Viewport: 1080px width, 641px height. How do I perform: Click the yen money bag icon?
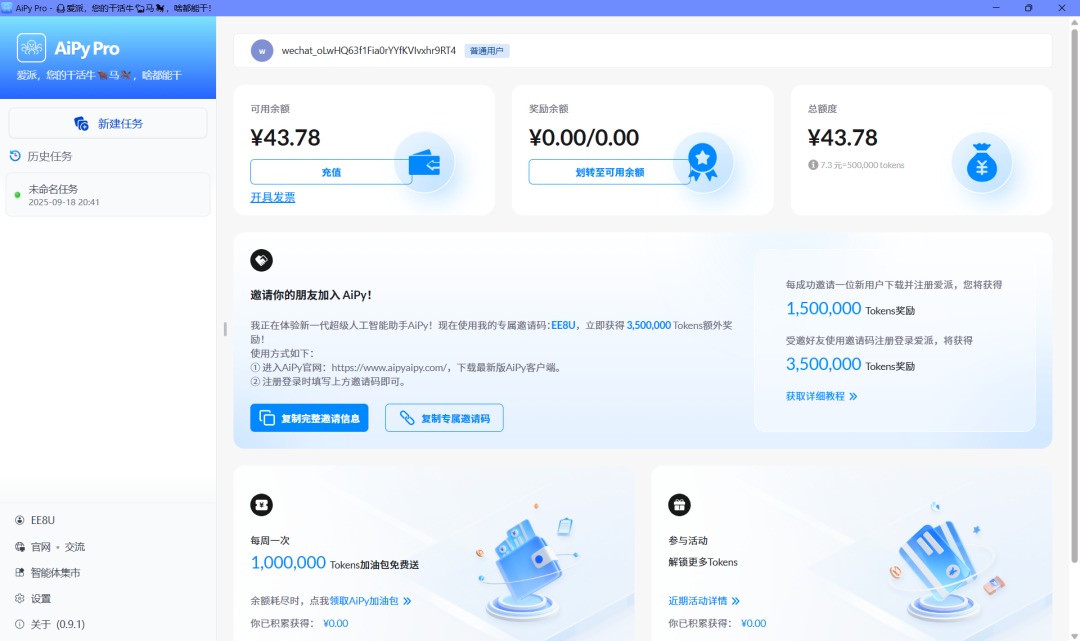coord(982,162)
